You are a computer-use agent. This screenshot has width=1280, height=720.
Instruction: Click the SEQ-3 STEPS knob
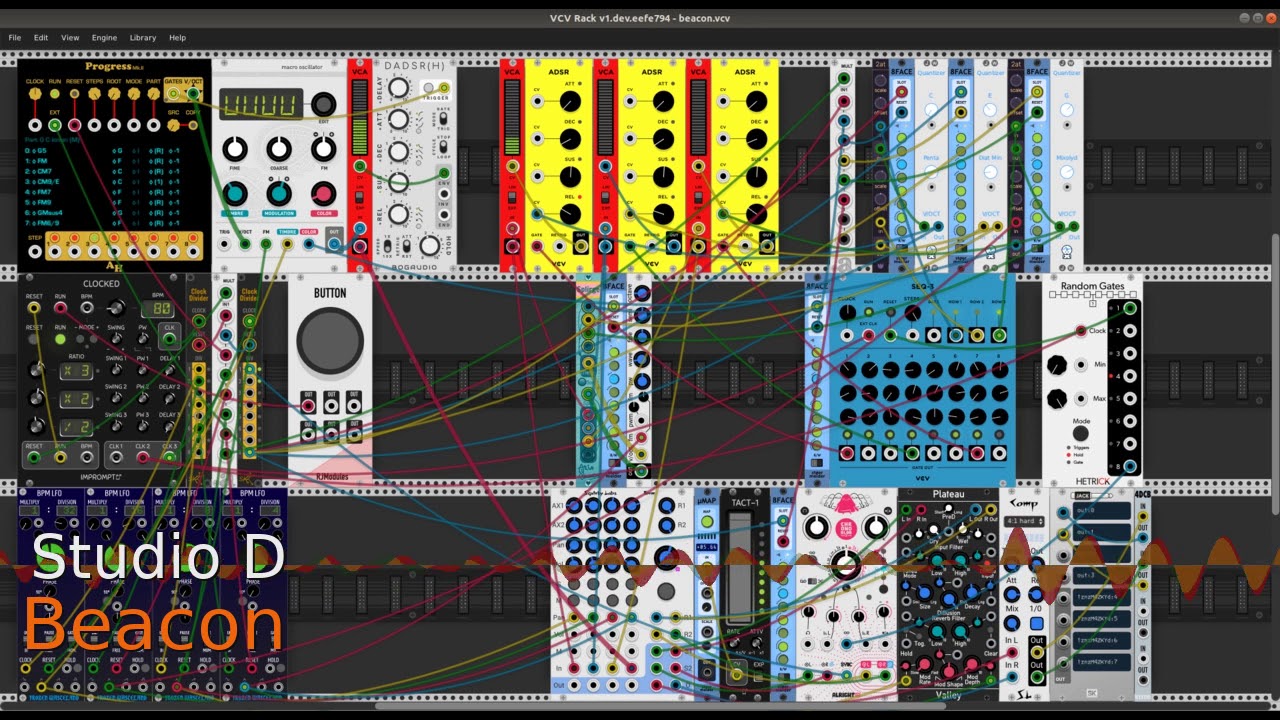912,313
